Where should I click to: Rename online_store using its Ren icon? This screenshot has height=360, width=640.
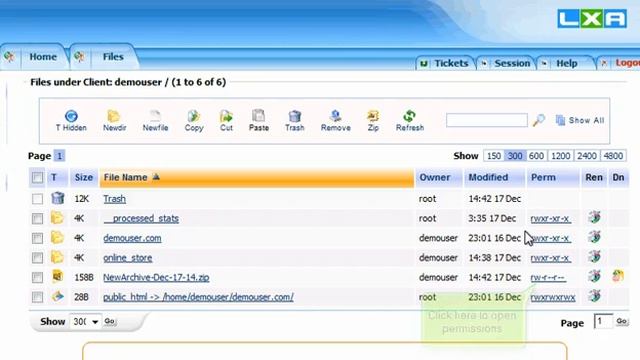tap(594, 257)
